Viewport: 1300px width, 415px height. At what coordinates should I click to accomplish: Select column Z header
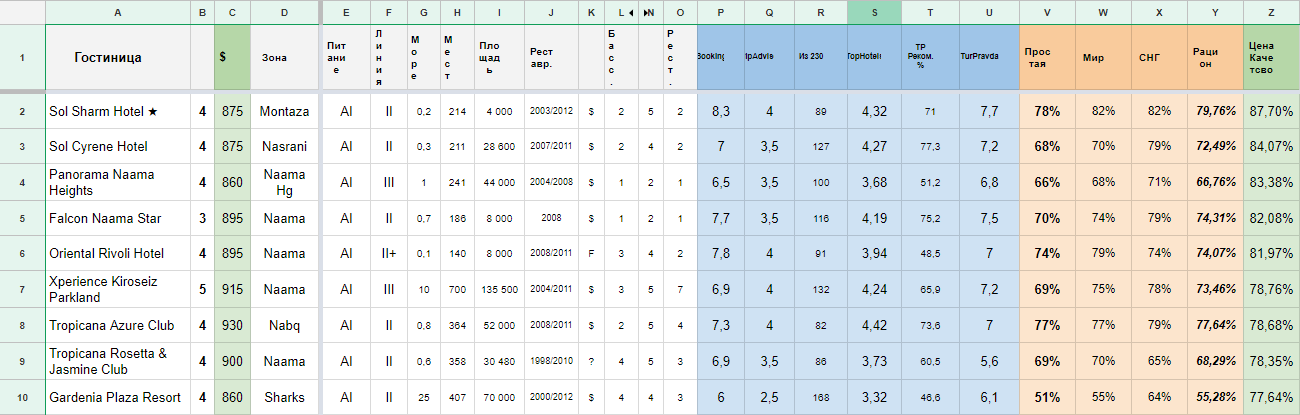(1272, 12)
